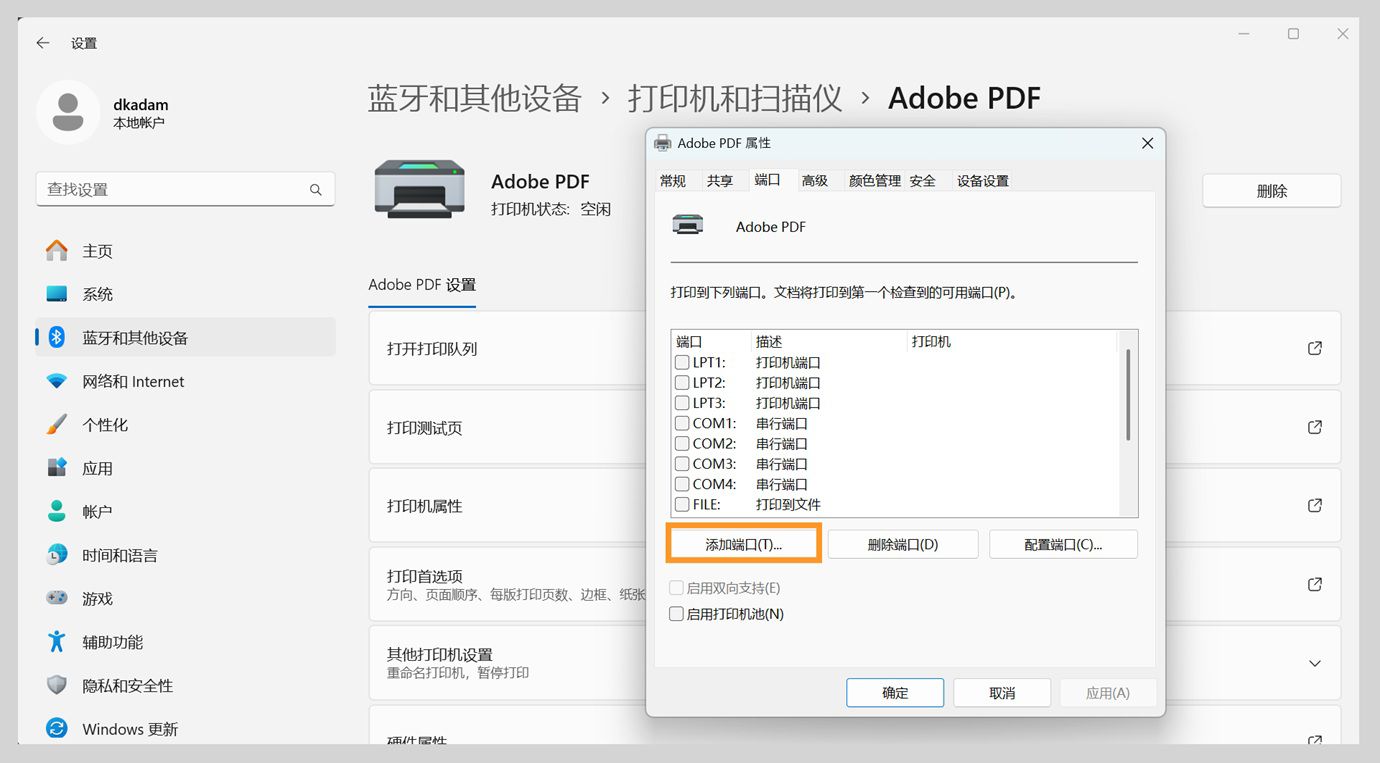Open 辅助功能 via its accessibility icon

[56, 641]
